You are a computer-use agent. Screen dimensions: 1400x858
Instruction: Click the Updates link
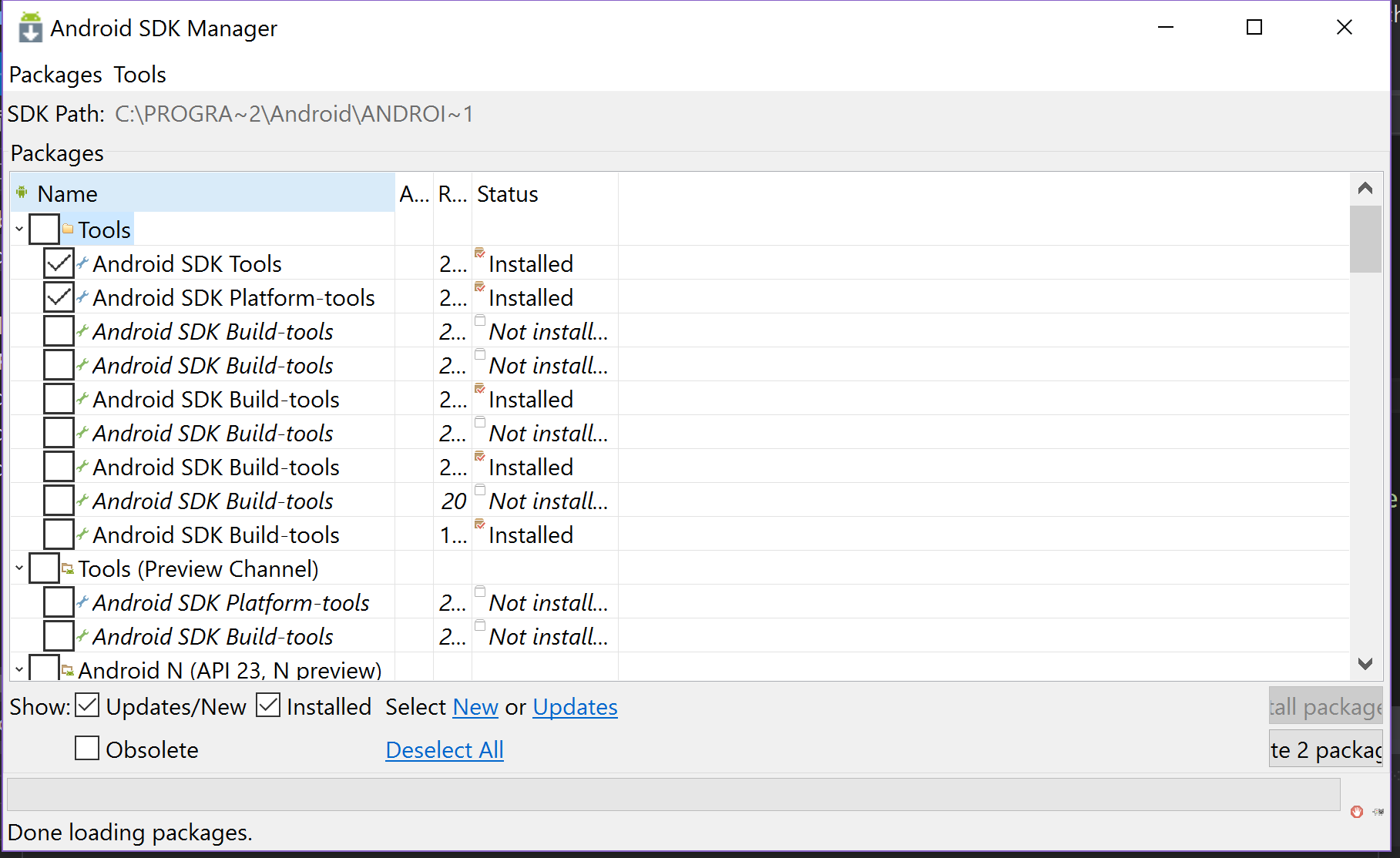pyautogui.click(x=575, y=707)
